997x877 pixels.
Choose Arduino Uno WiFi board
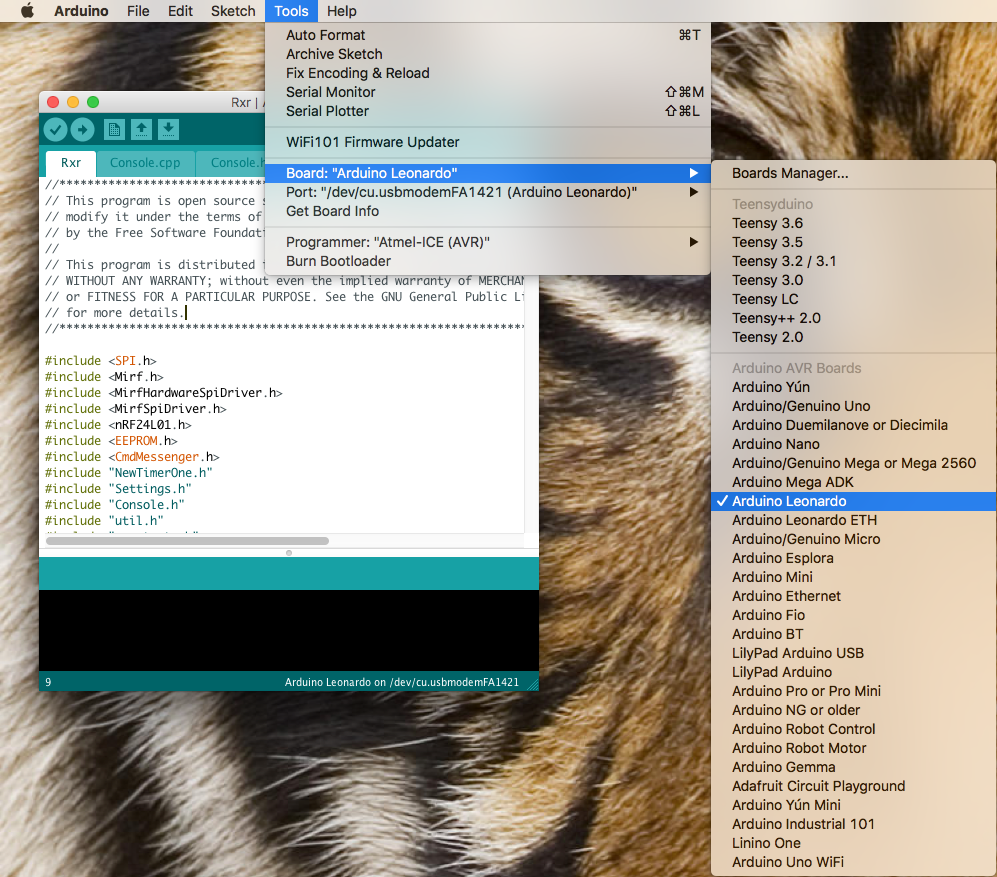click(x=854, y=862)
